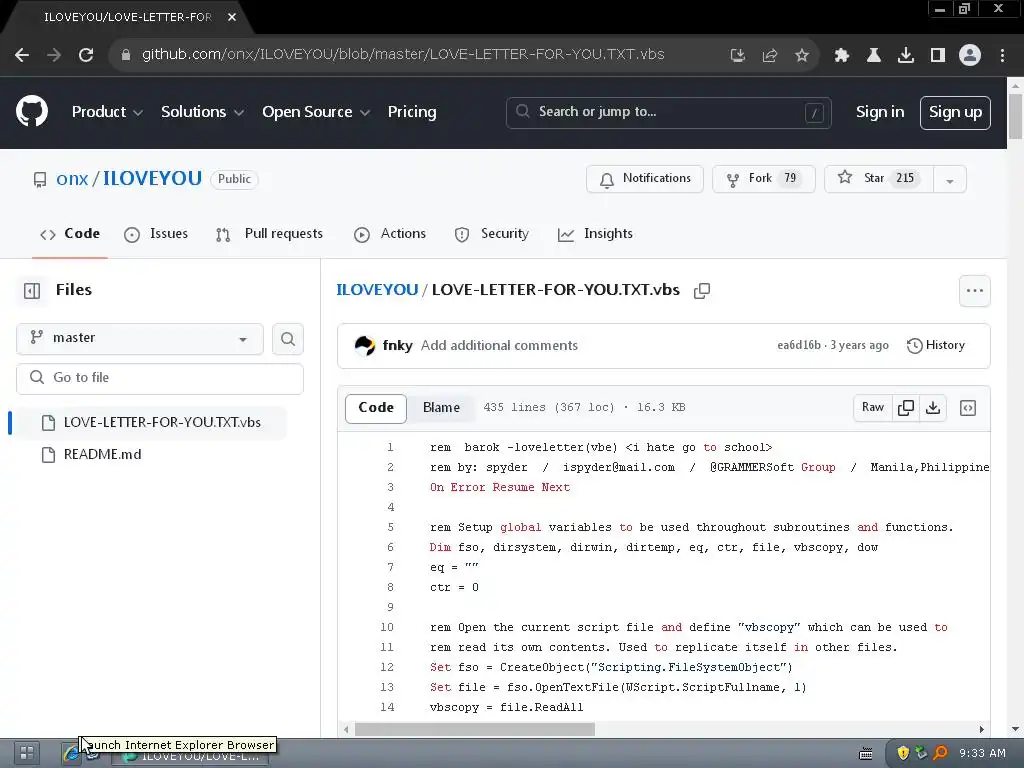
Task: Open the browser profile avatar
Action: coord(970,56)
